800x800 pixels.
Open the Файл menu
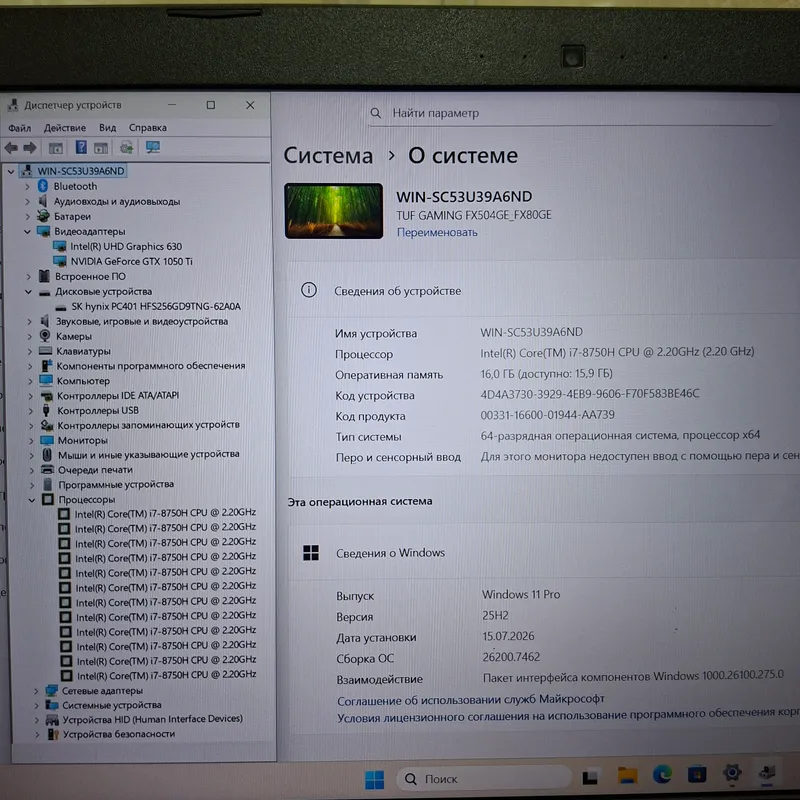pos(19,128)
